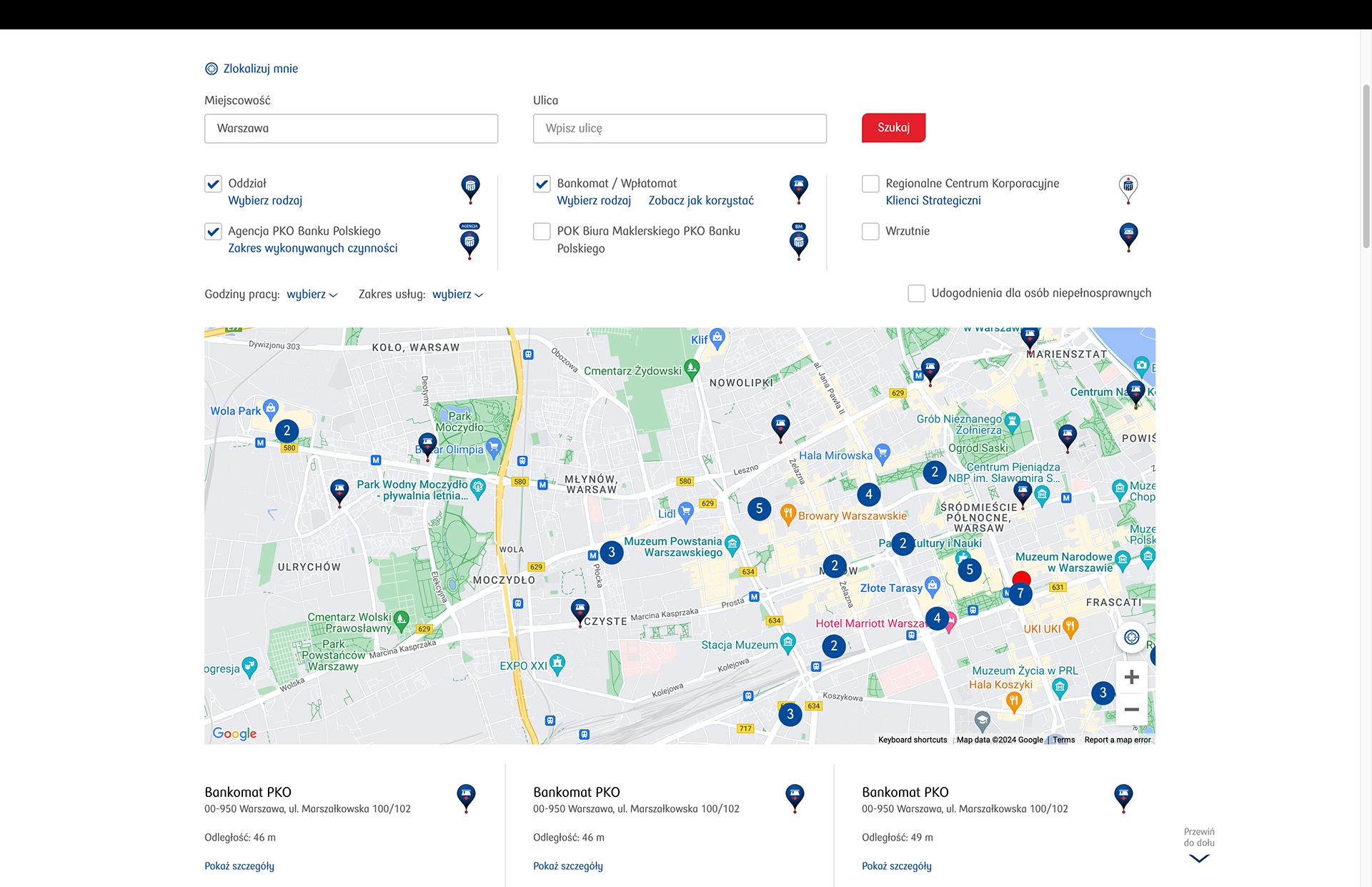Click ATM pin near Nowolipki
The height and width of the screenshot is (887, 1372).
pos(780,429)
